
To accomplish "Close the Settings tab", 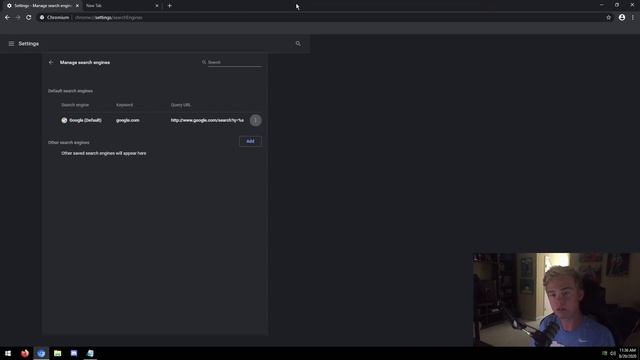I will click(x=77, y=6).
